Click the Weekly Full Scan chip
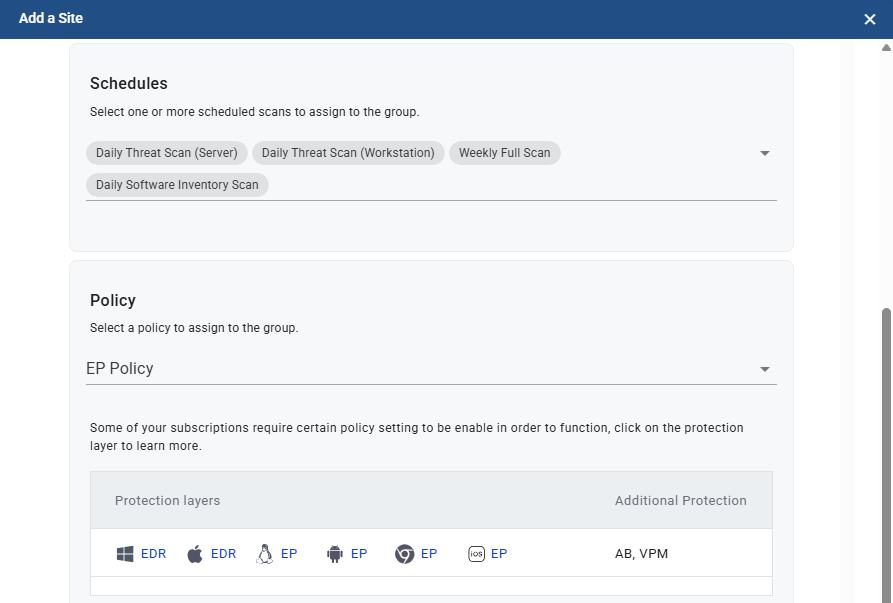The width and height of the screenshot is (893, 603). (505, 153)
